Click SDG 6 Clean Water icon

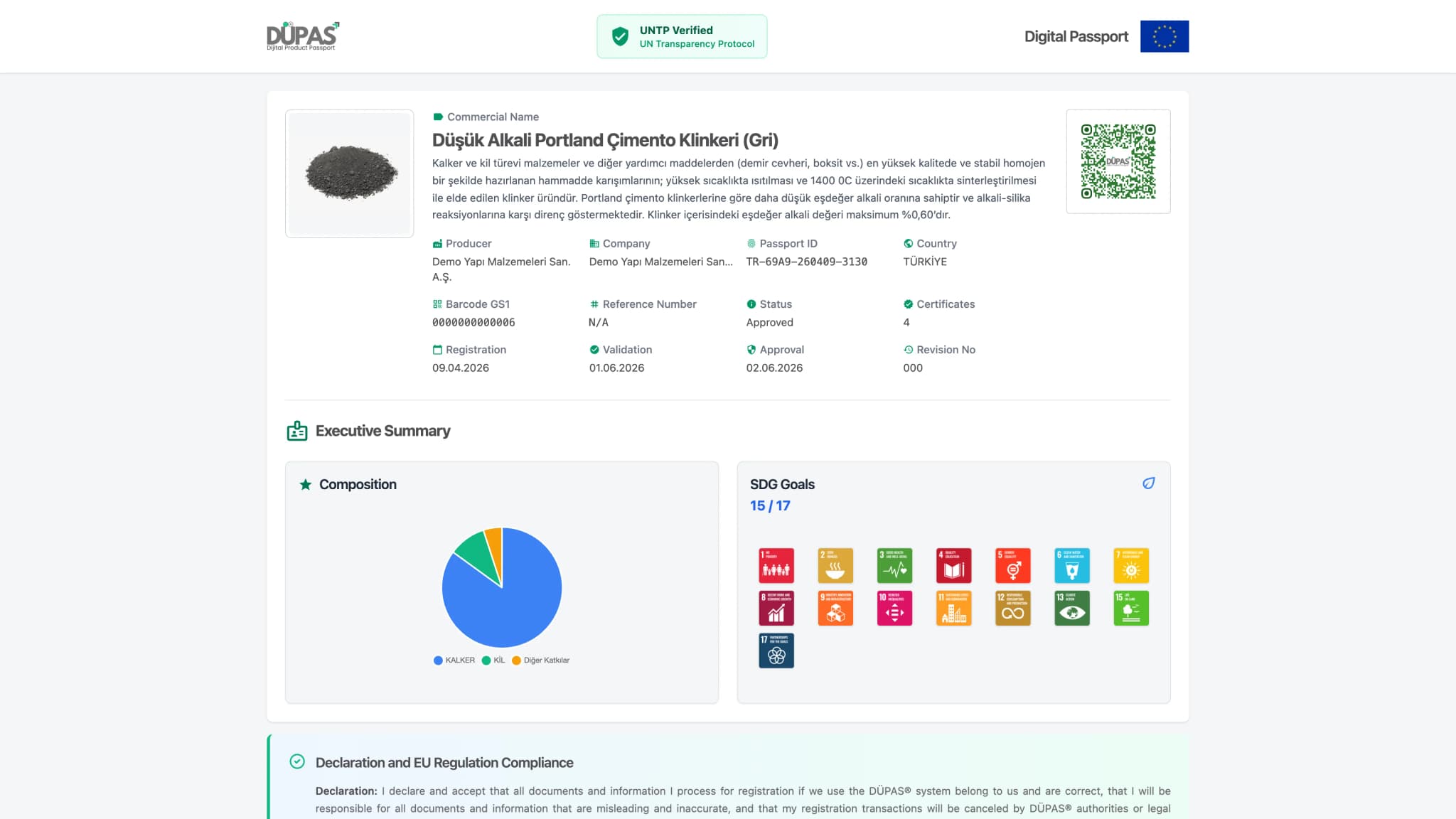click(1072, 565)
